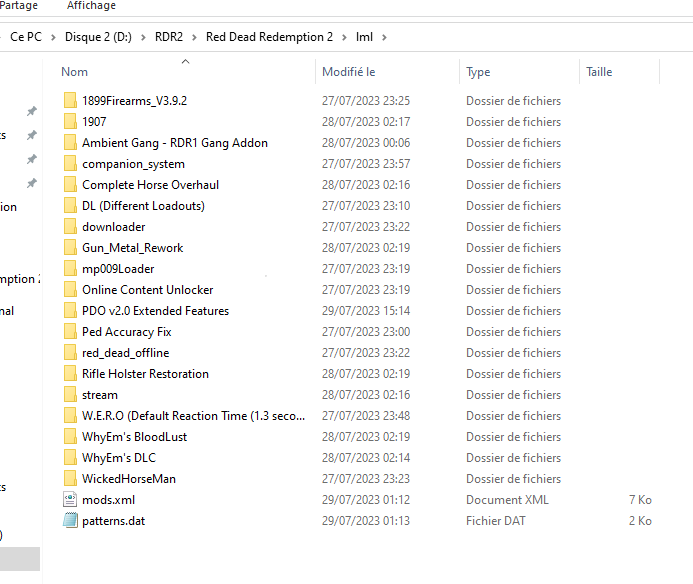The width and height of the screenshot is (693, 584).
Task: Expand the chevron after lml breadcrumb
Action: (x=384, y=37)
